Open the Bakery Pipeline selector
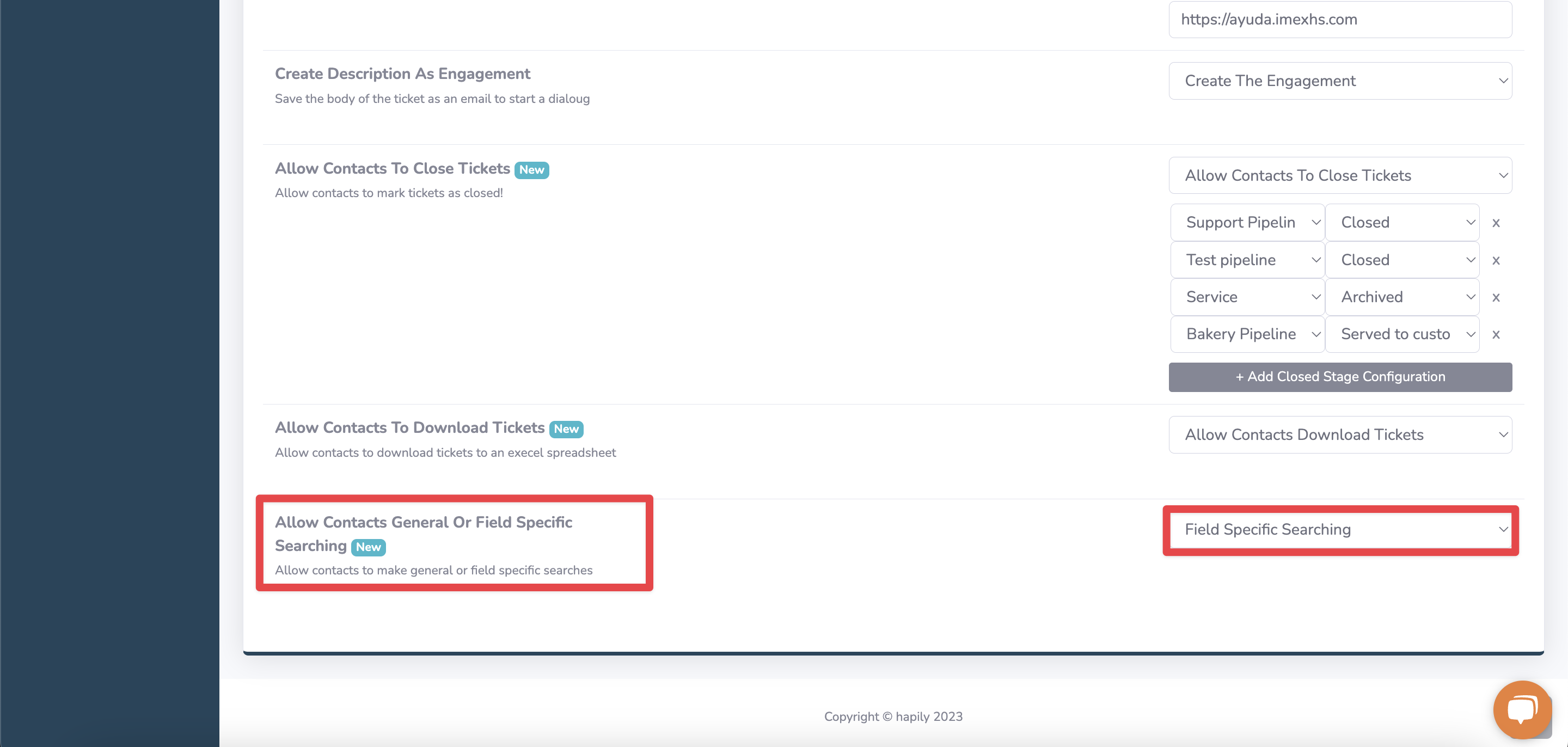This screenshot has height=747, width=1568. point(1247,334)
